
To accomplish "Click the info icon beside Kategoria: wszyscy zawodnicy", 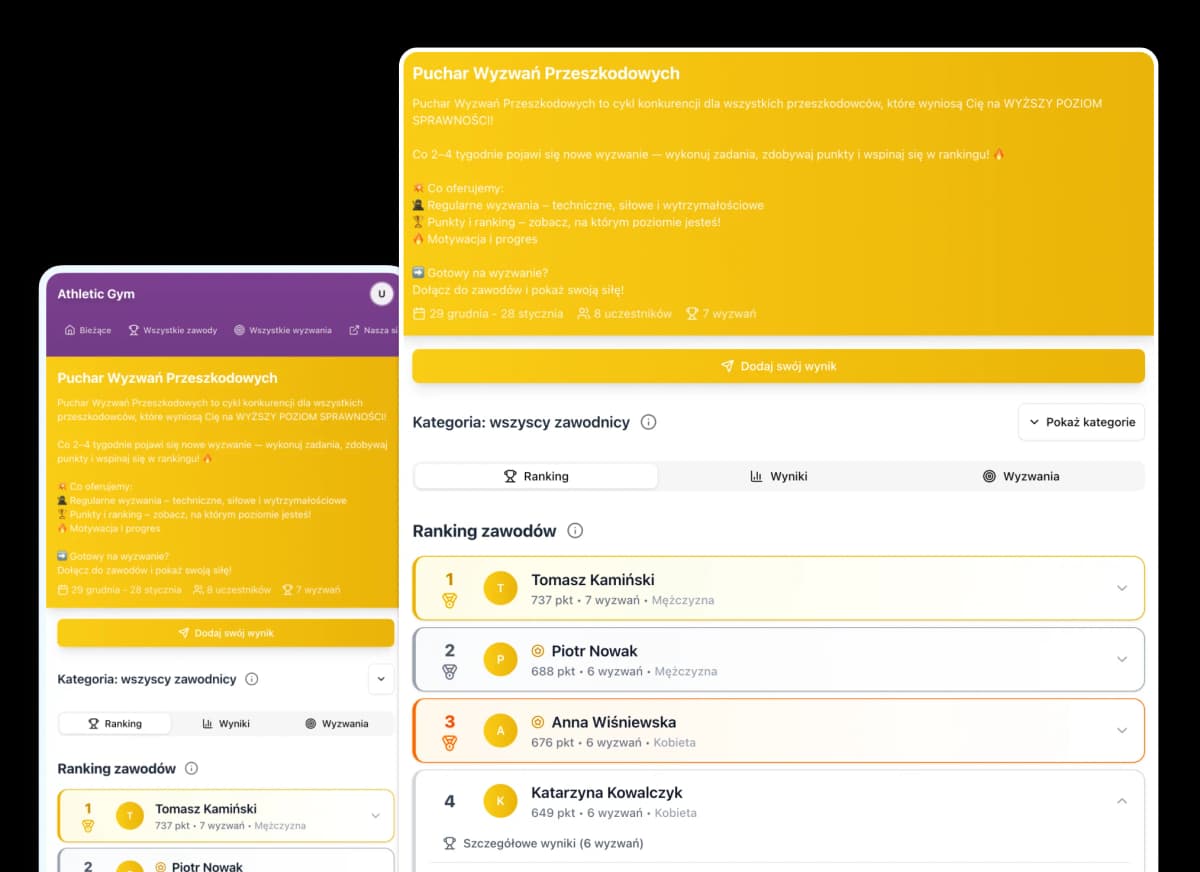I will (648, 422).
